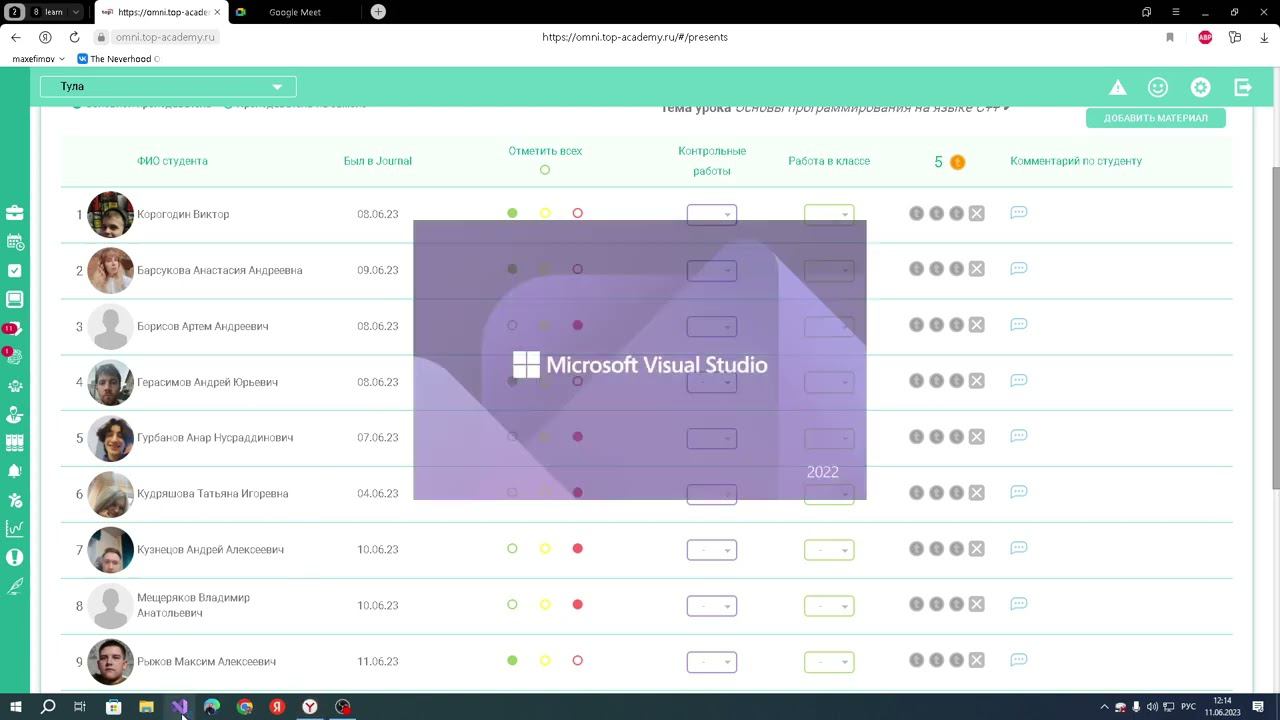Screen dimensions: 1280x720
Task: Open Контрольные работы dropdown for Мещеряков Владимир
Action: pos(712,606)
